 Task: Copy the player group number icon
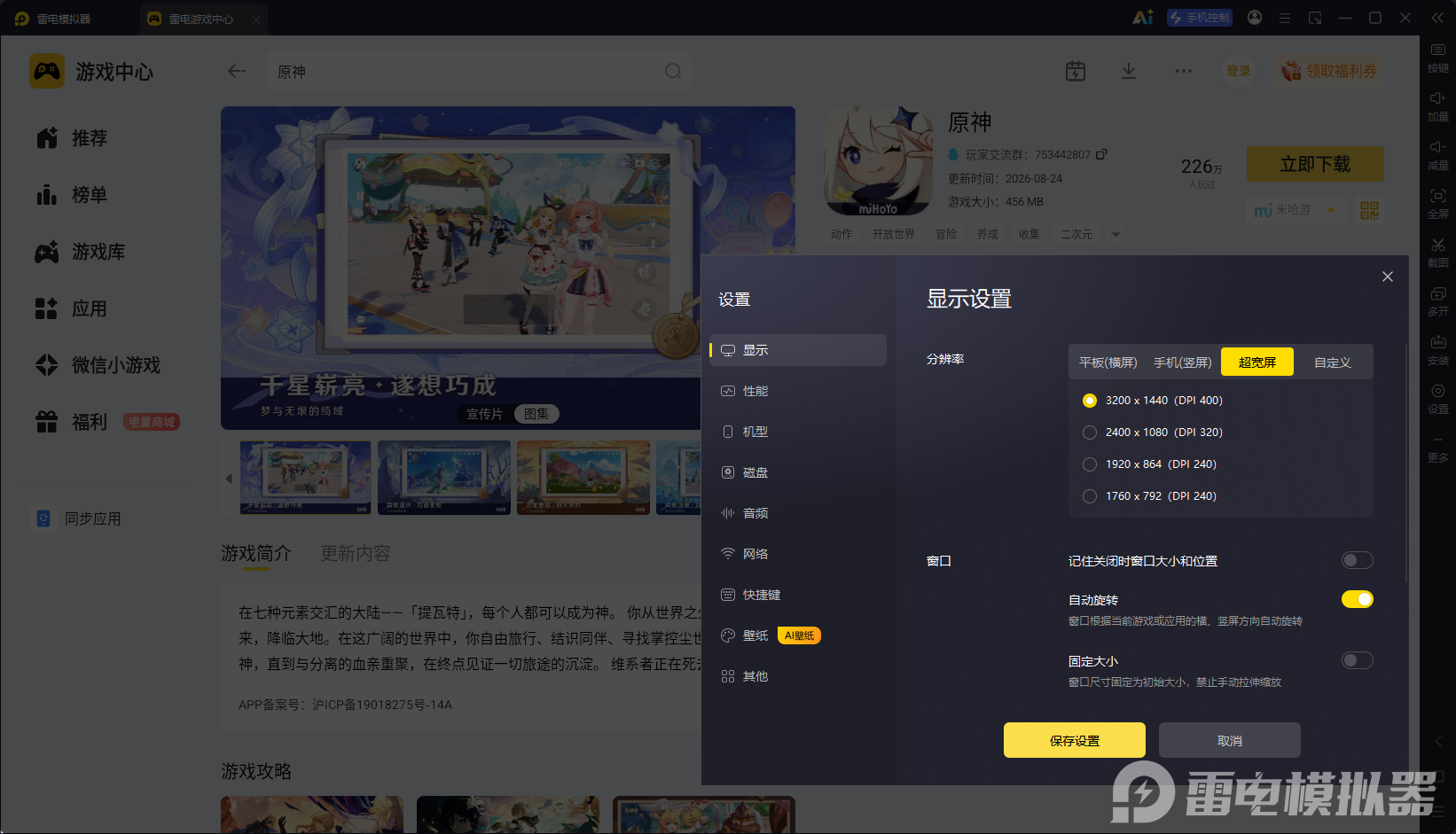click(1101, 154)
